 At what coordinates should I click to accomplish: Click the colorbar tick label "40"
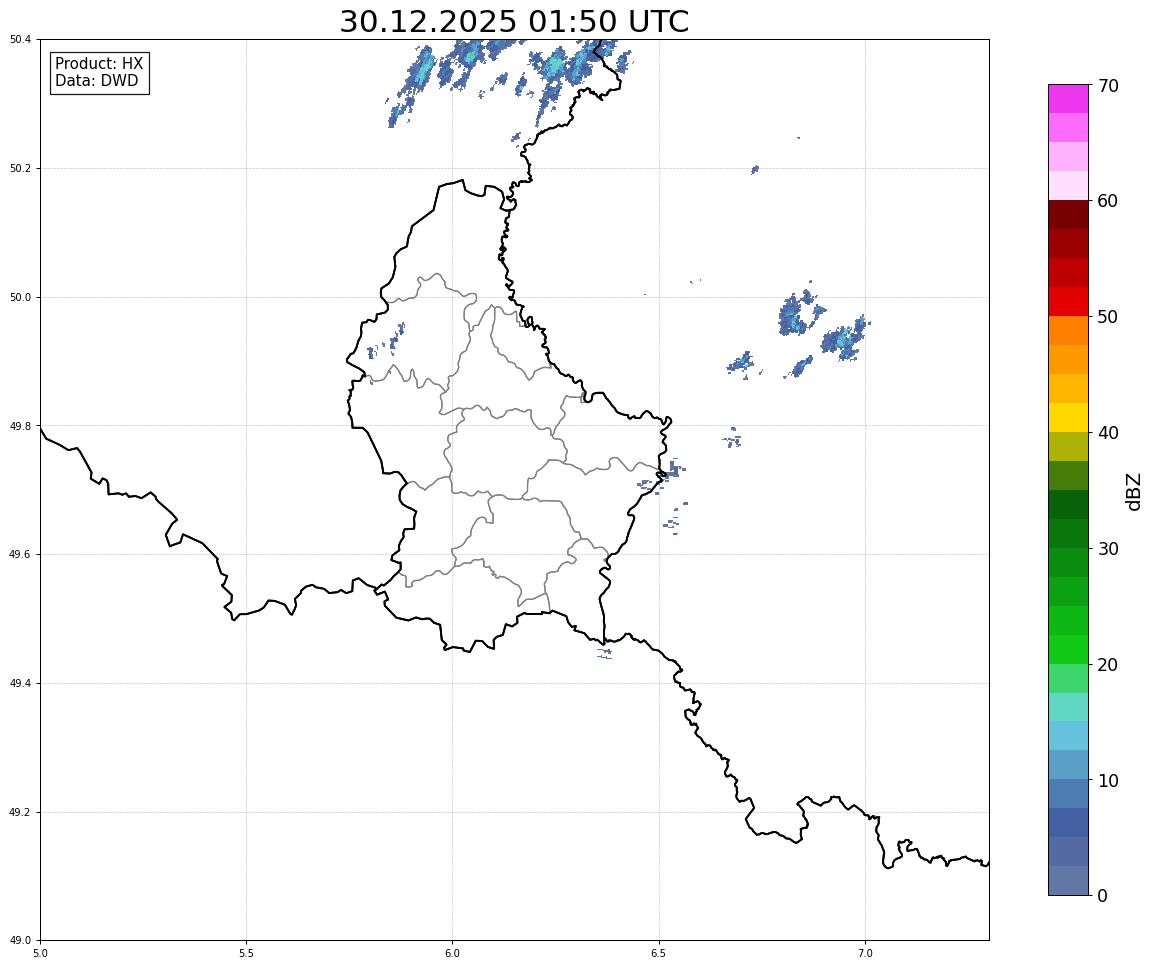[1108, 433]
